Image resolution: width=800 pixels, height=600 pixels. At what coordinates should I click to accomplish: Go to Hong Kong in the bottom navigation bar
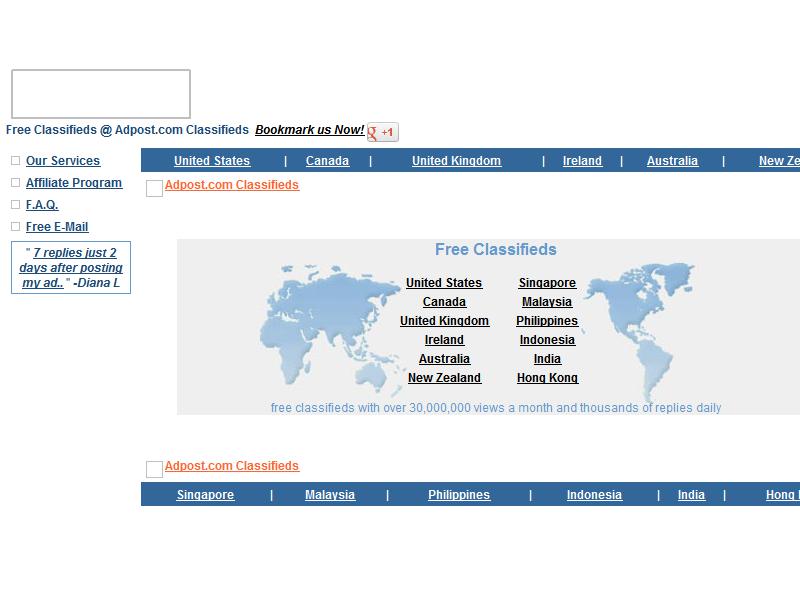click(783, 495)
